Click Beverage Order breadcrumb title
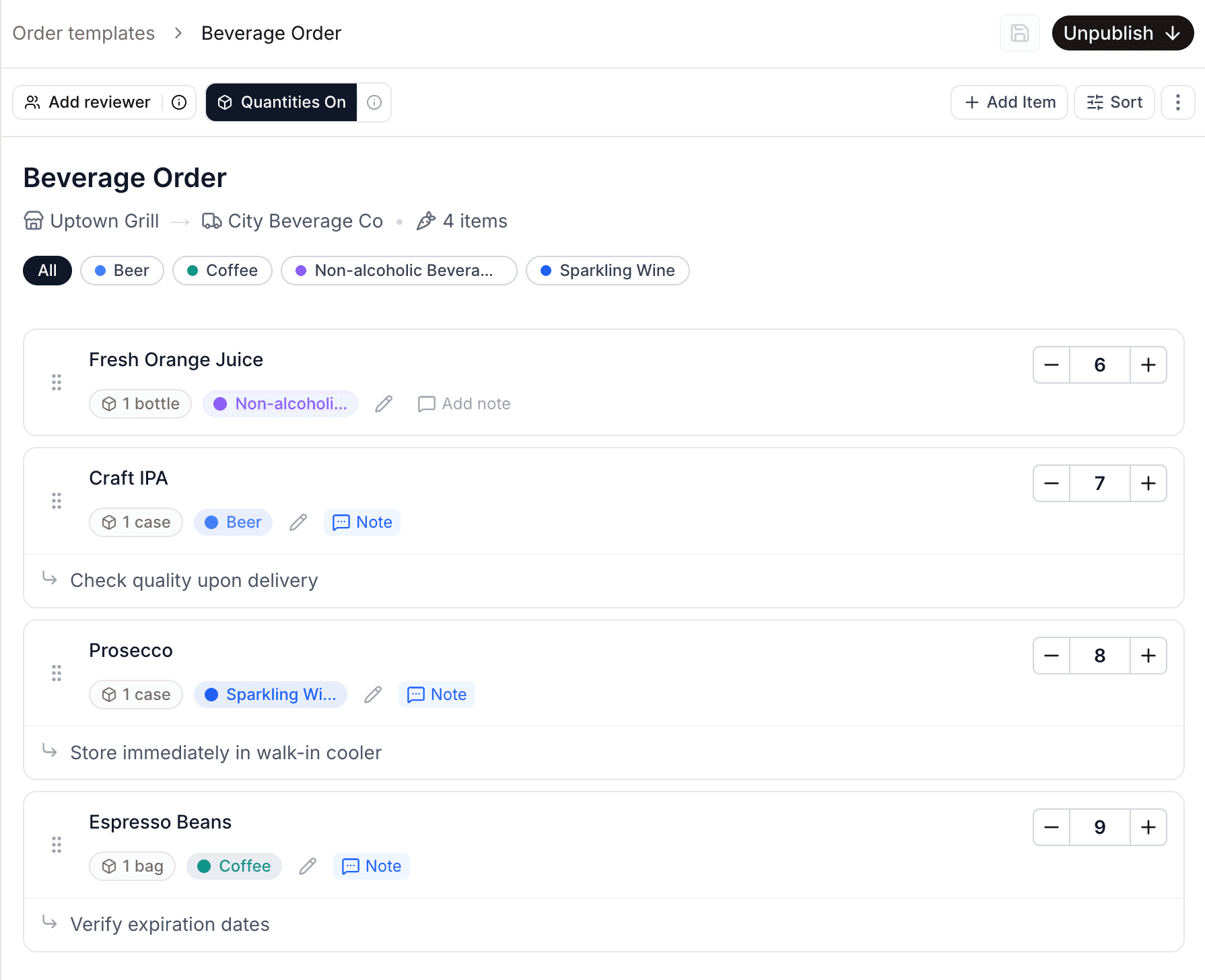 (x=271, y=33)
